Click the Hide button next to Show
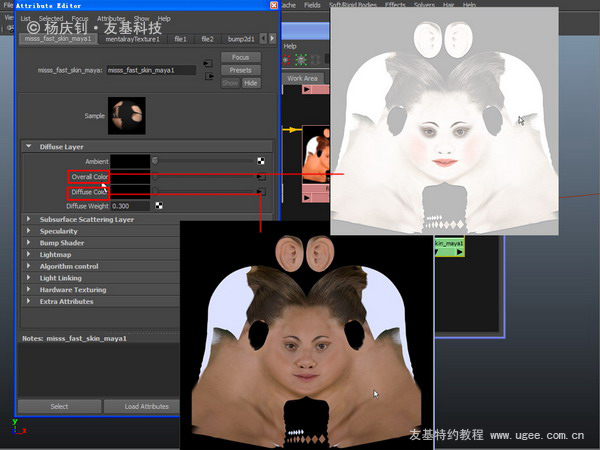The width and height of the screenshot is (600, 450). 251,83
